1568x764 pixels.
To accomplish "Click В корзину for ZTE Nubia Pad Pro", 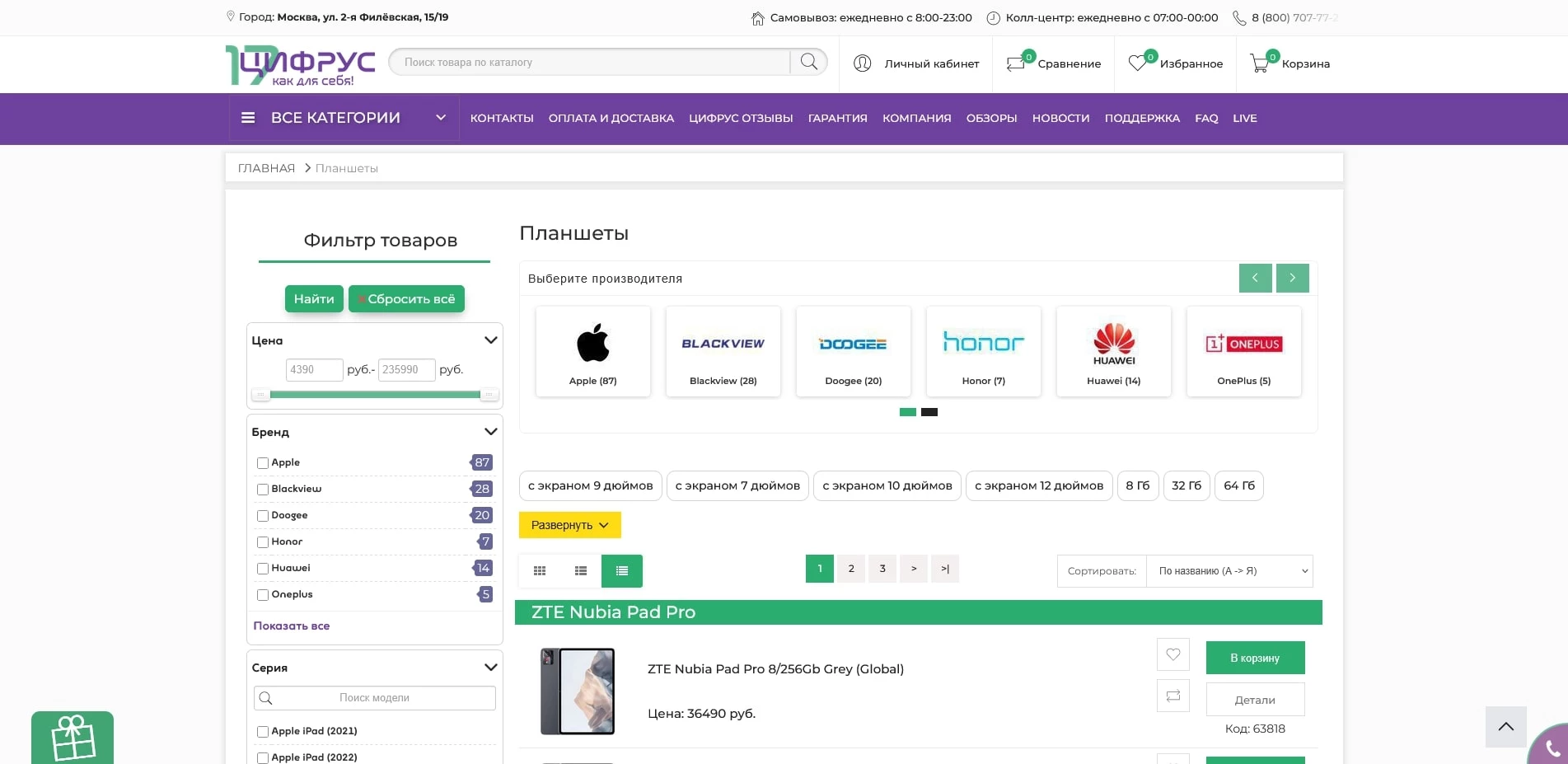I will pos(1254,658).
